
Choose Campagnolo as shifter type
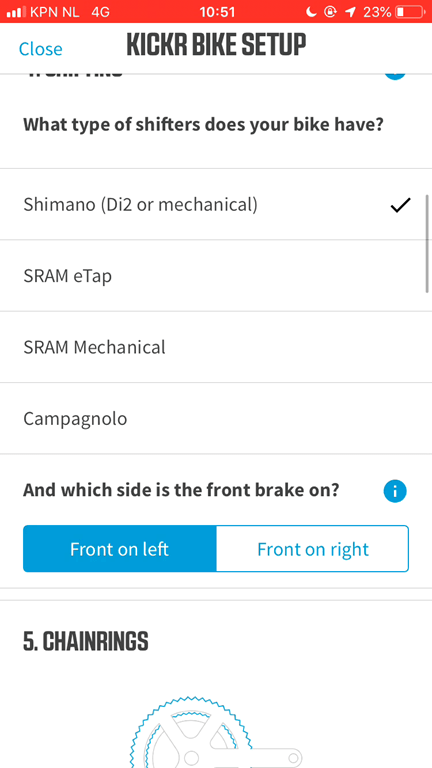pyautogui.click(x=216, y=418)
